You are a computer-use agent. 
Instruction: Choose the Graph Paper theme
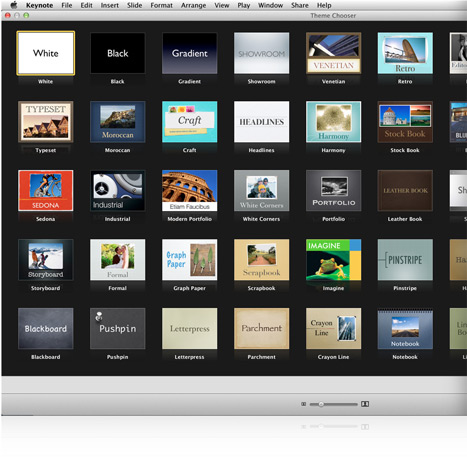[x=190, y=260]
